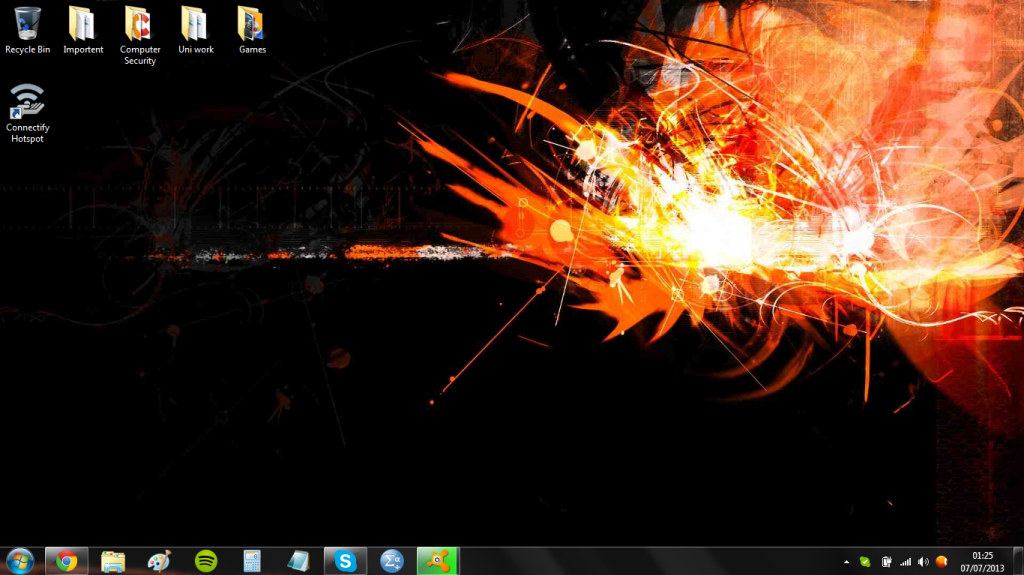Open Windows Explorer from the taskbar

coord(113,561)
